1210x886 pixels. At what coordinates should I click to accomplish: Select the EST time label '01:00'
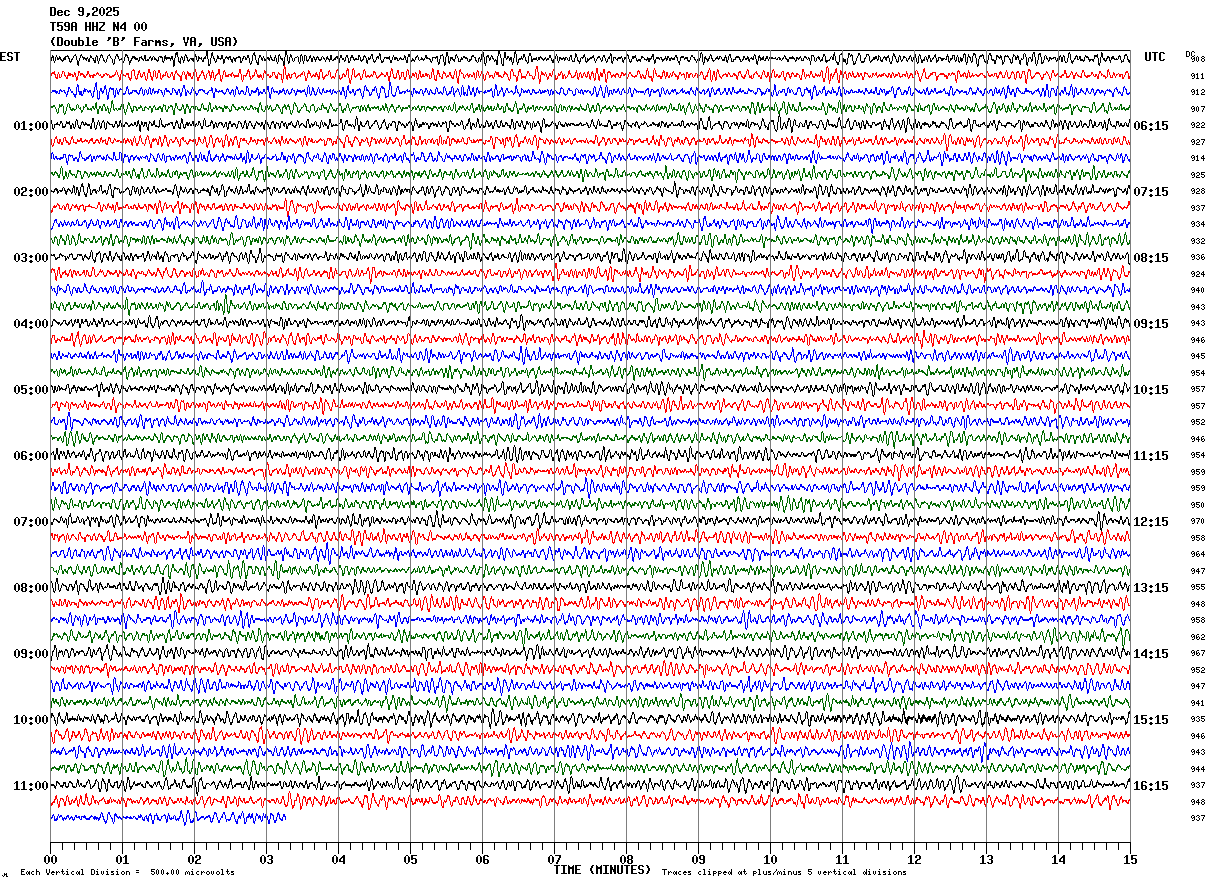pos(31,126)
